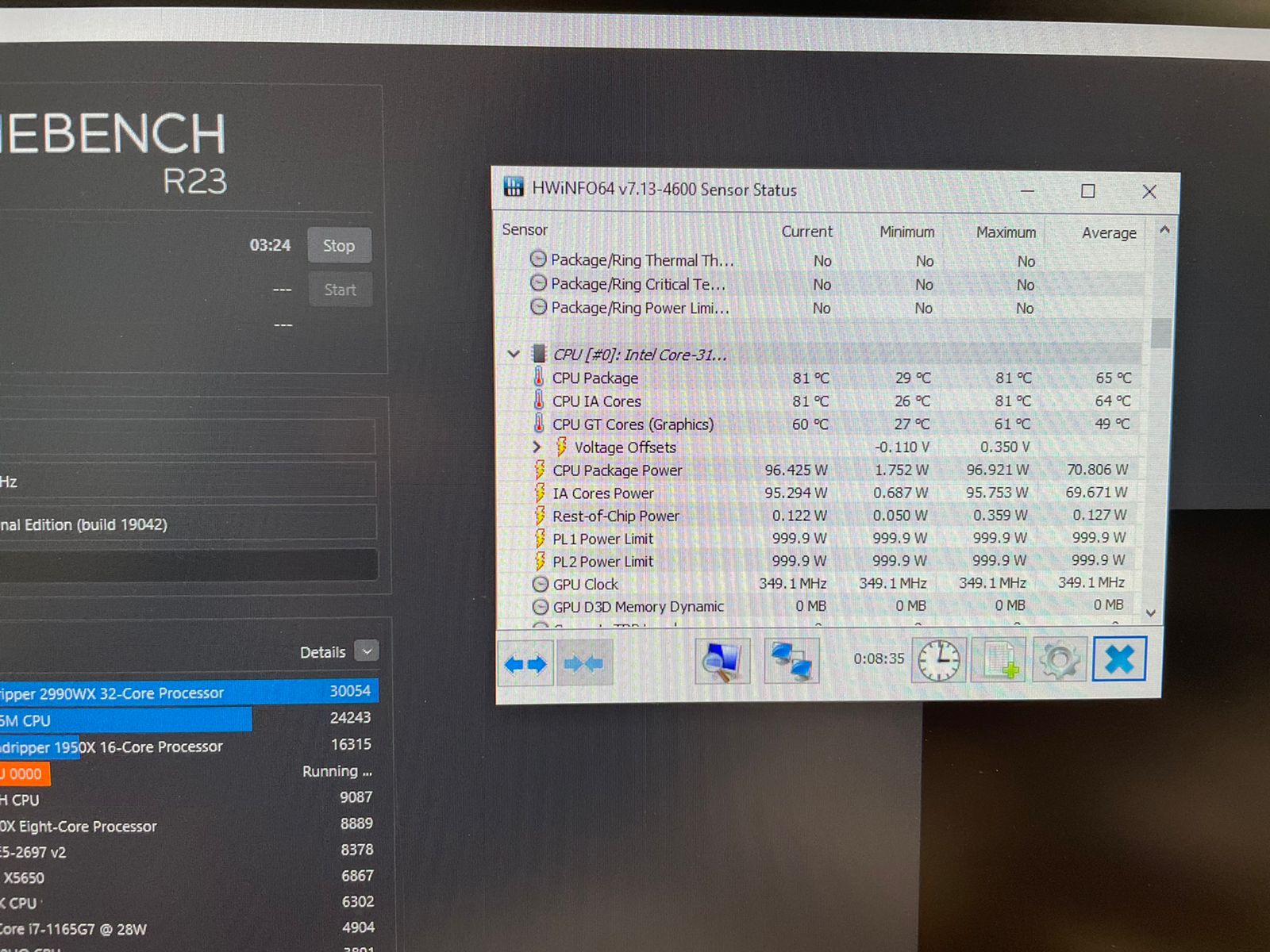Click the current value 96.425 W
Image resolution: width=1270 pixels, height=952 pixels.
pyautogui.click(x=796, y=470)
